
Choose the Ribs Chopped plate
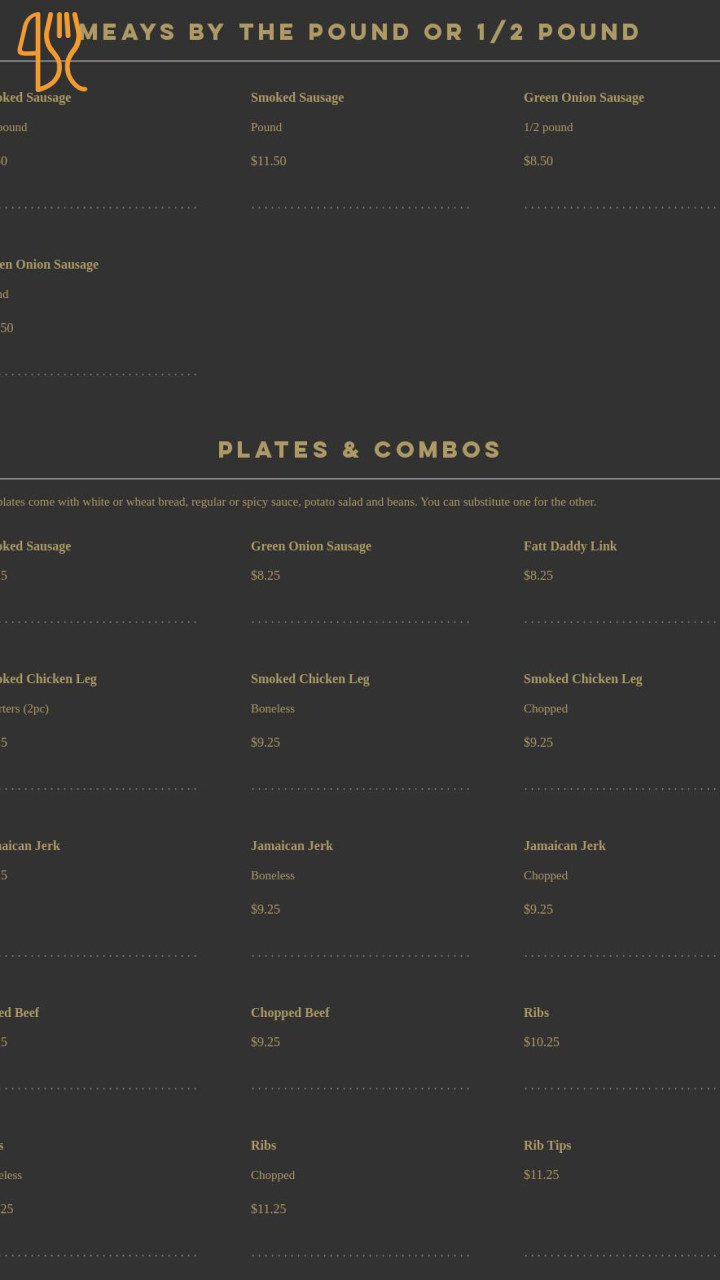[x=264, y=1146]
